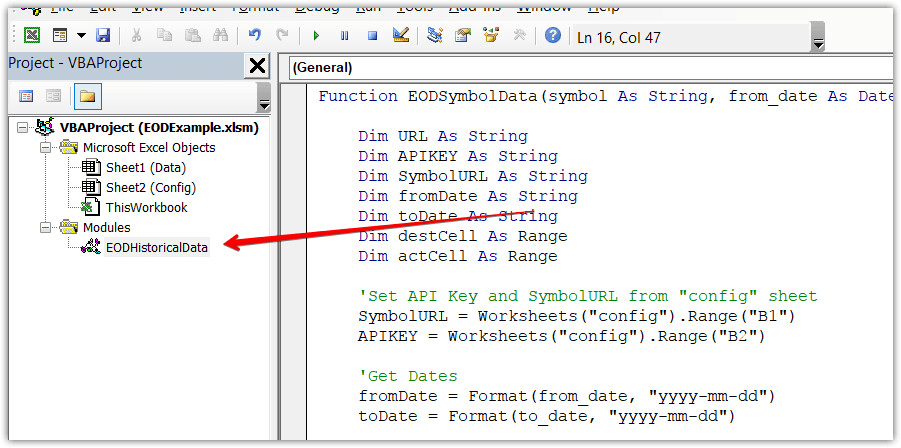Screen dimensions: 901x448
Task: Run the macro with the green play icon
Action: pyautogui.click(x=317, y=36)
